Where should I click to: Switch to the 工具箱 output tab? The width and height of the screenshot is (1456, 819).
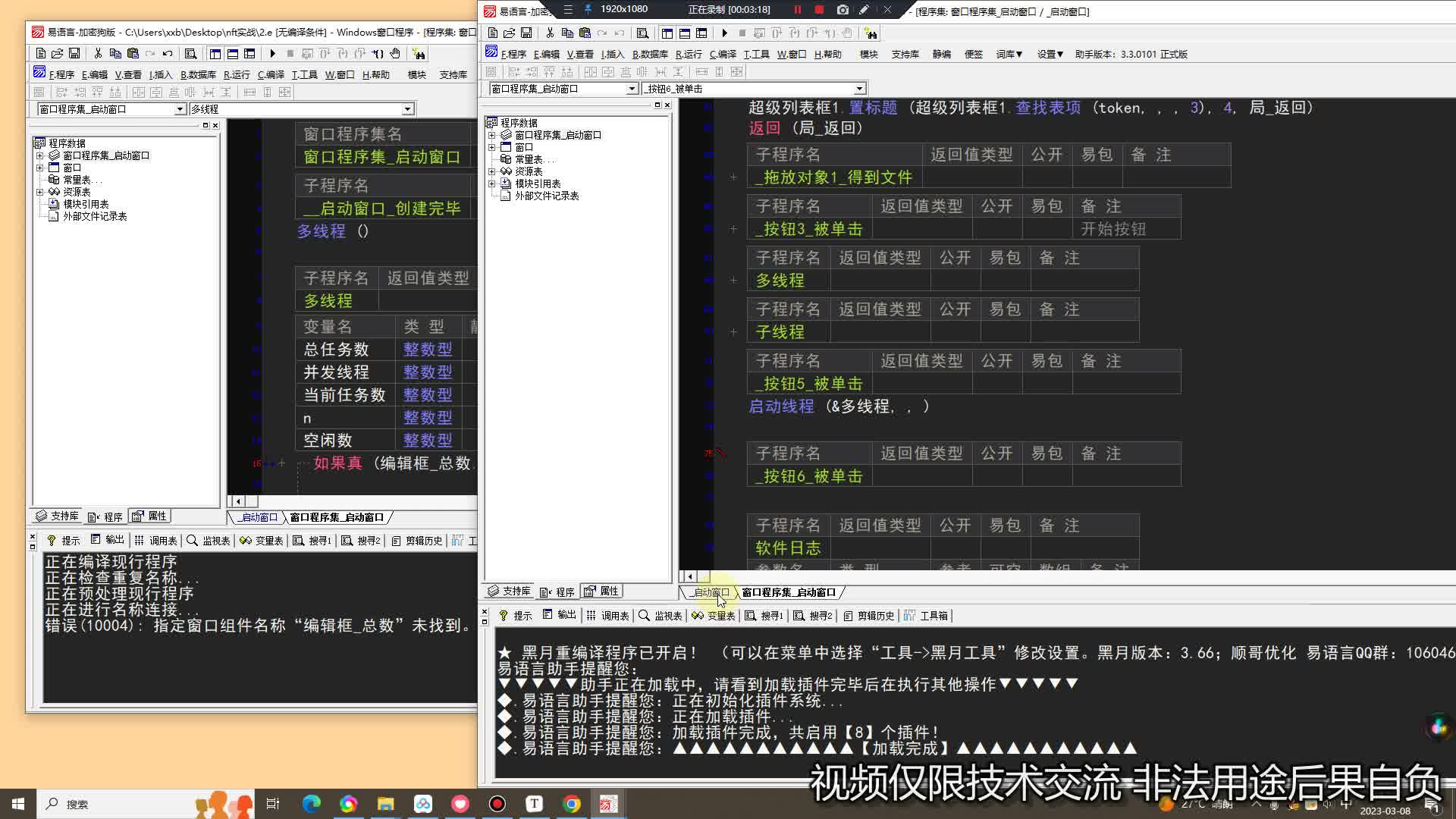pos(927,616)
